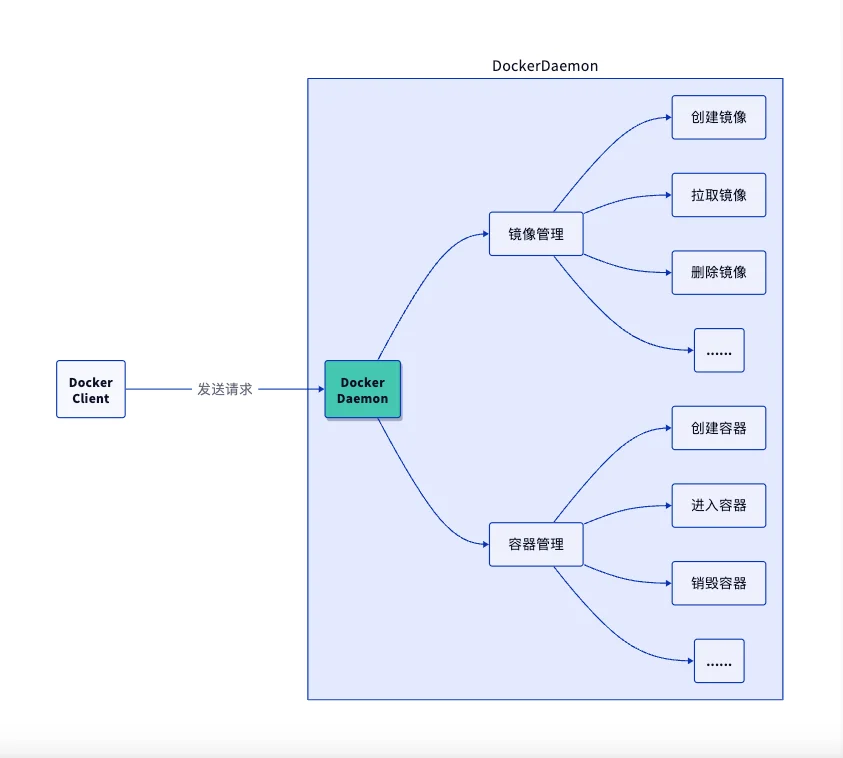Select the ellipsis box below 销毁容器

(x=719, y=661)
